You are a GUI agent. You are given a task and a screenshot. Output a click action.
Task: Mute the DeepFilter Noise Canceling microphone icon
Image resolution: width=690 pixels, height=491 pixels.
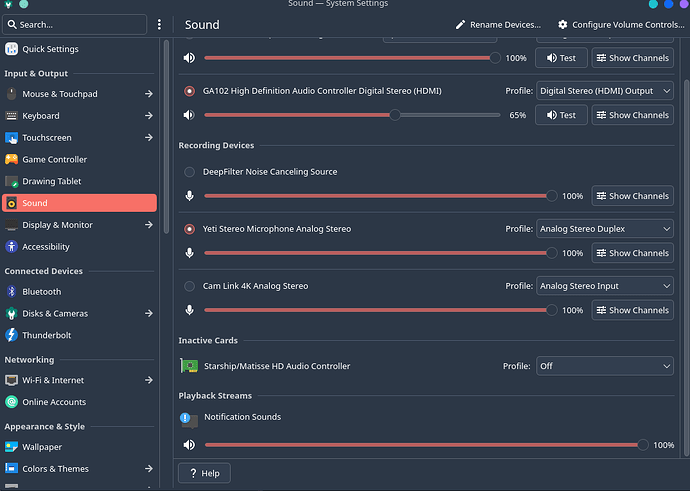[189, 196]
